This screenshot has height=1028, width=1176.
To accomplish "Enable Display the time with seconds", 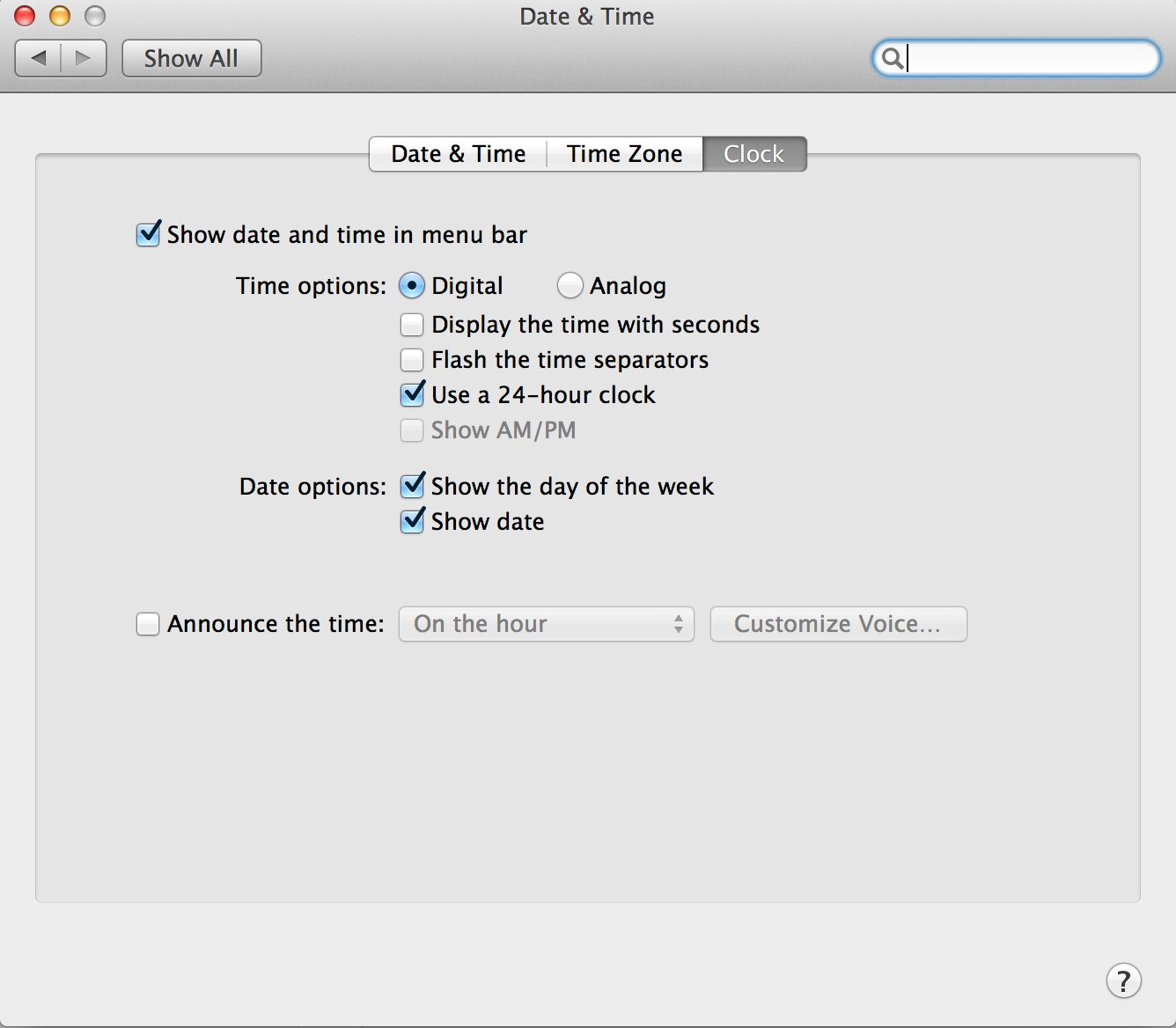I will [412, 324].
